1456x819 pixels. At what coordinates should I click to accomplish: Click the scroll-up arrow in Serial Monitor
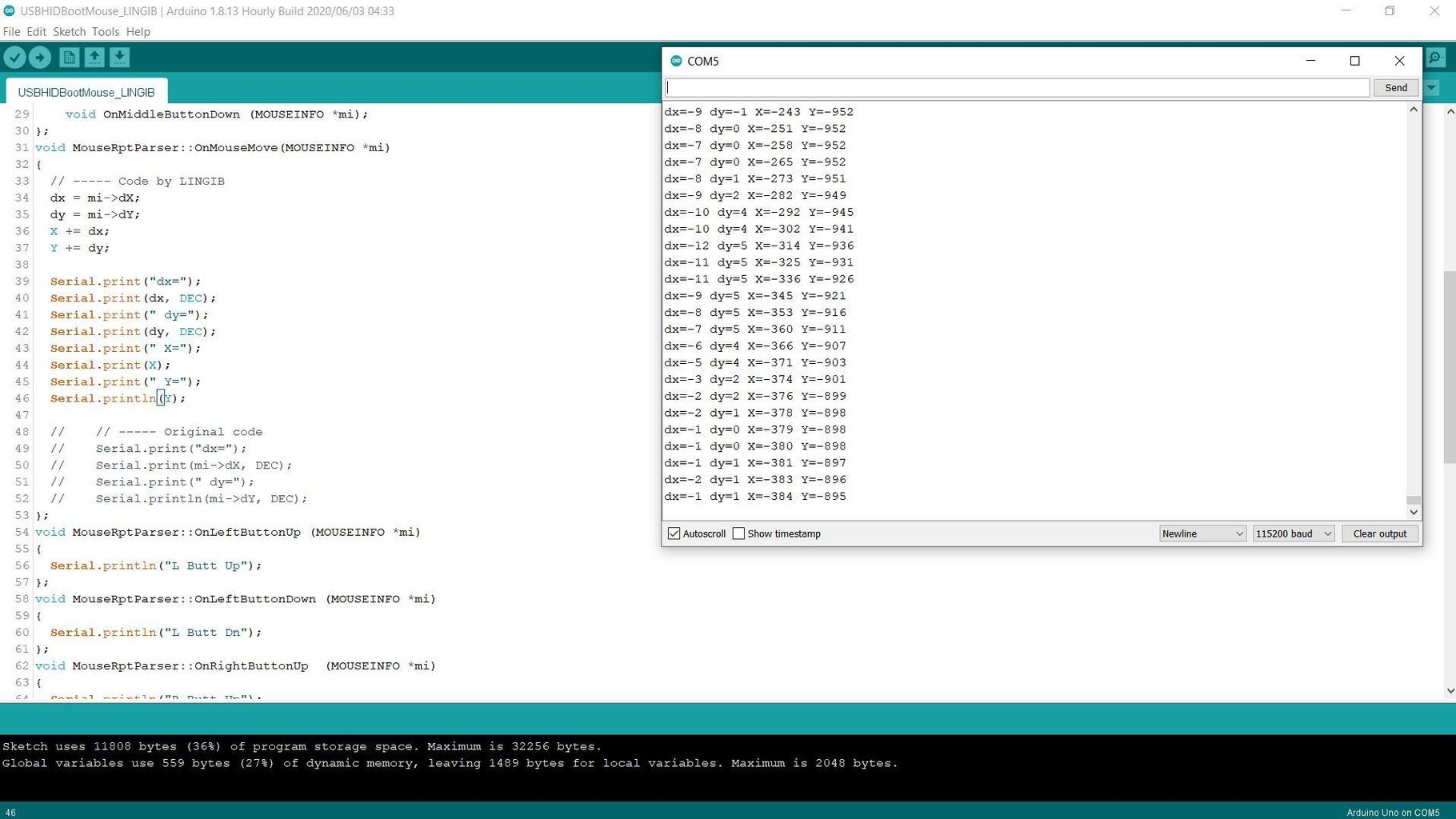1414,110
